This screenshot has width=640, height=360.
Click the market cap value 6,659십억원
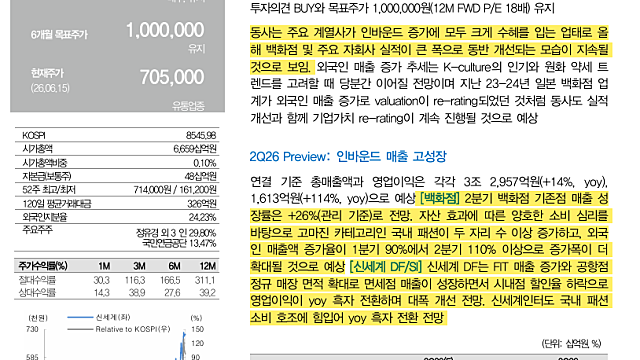click(x=195, y=149)
